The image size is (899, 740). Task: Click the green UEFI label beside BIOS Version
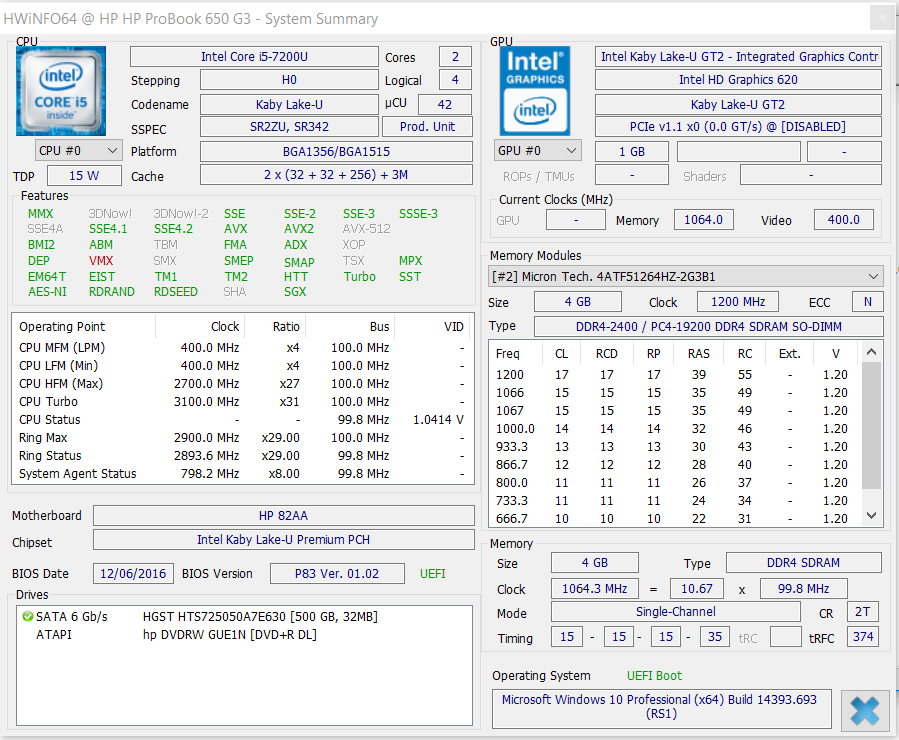pyautogui.click(x=432, y=574)
